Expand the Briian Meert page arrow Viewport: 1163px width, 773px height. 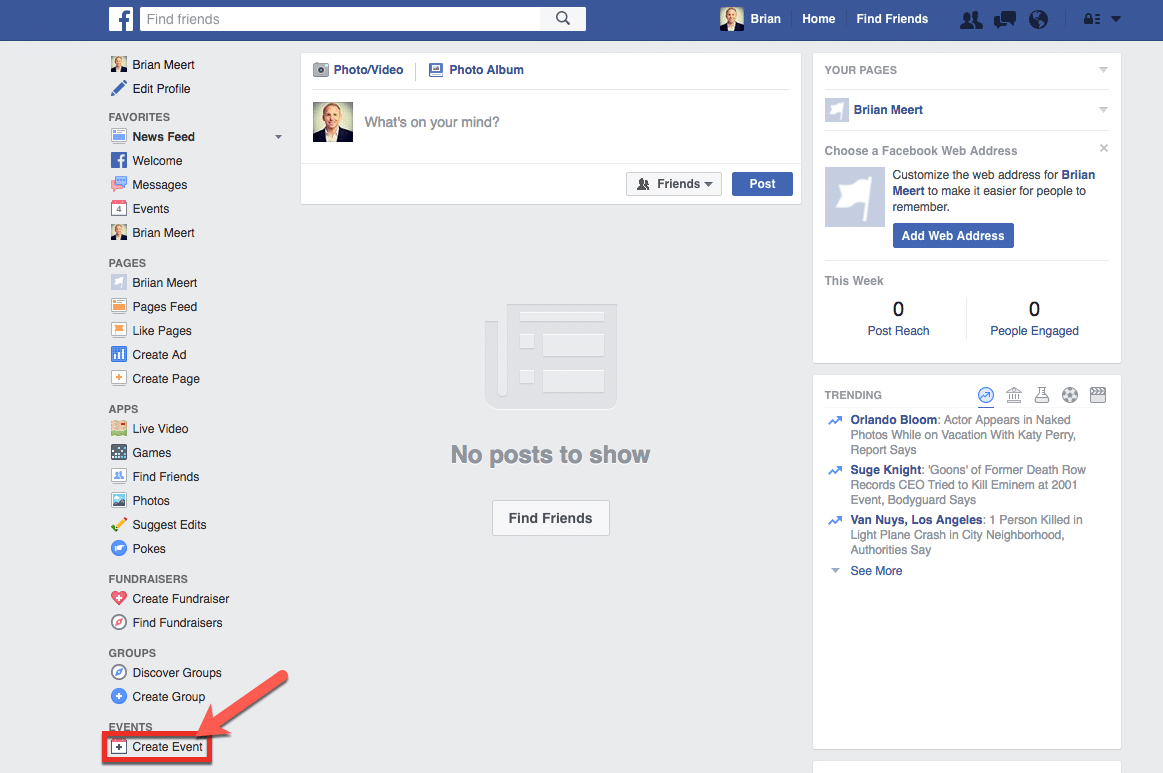[x=1103, y=110]
